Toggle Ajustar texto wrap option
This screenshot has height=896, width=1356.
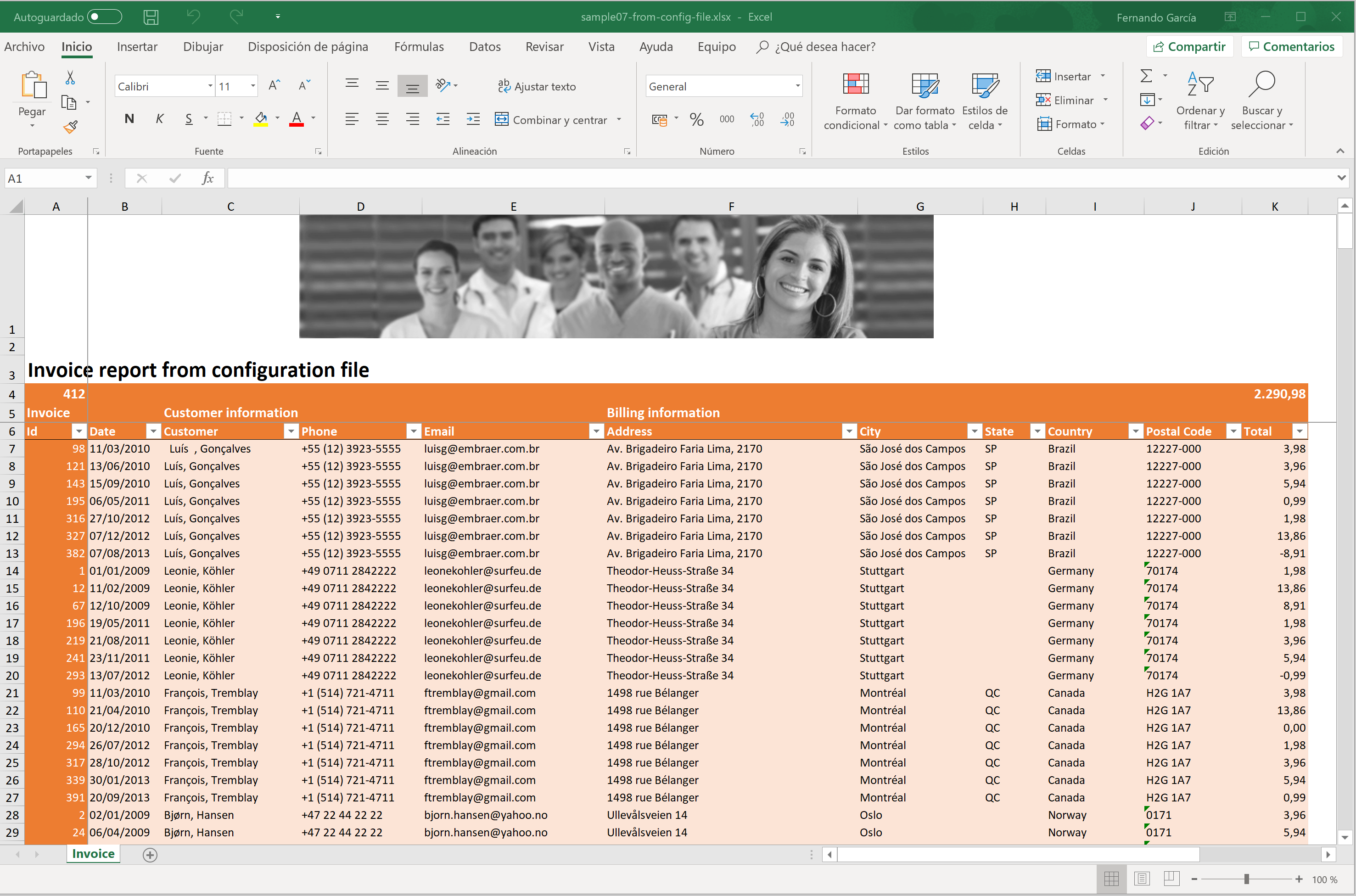(x=537, y=86)
